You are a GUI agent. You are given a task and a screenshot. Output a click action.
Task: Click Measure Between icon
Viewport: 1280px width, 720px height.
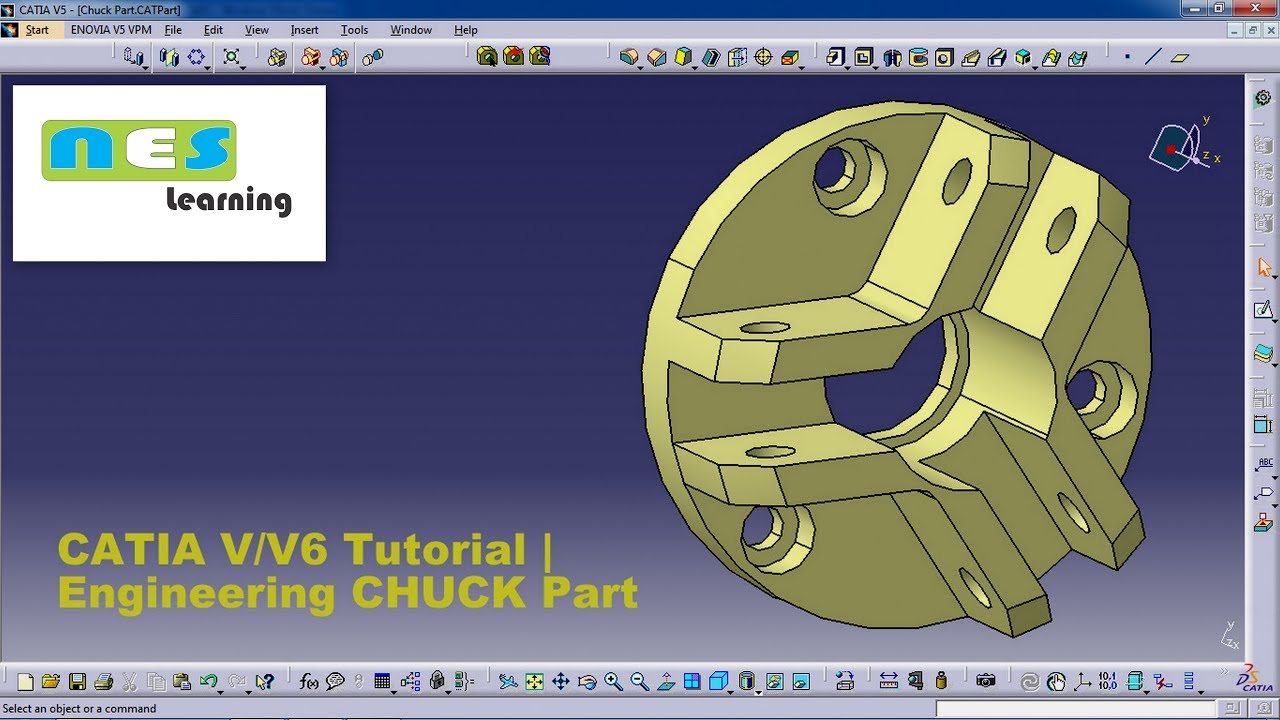(x=888, y=682)
